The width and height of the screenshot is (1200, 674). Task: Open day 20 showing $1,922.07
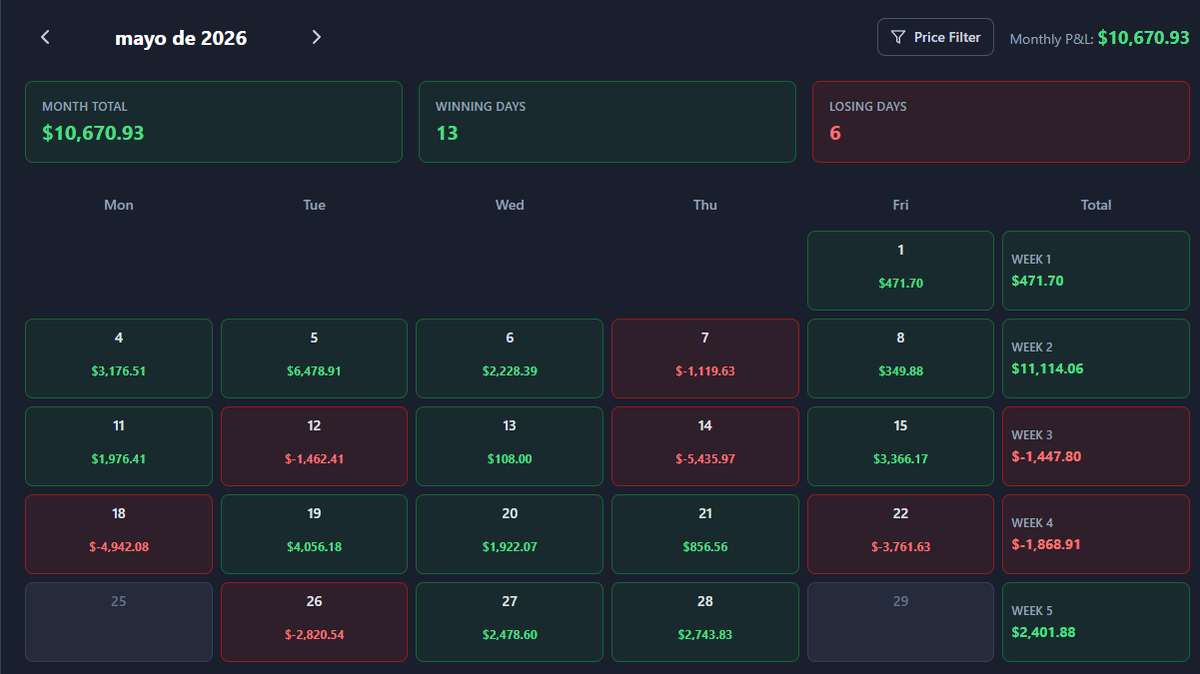click(510, 534)
